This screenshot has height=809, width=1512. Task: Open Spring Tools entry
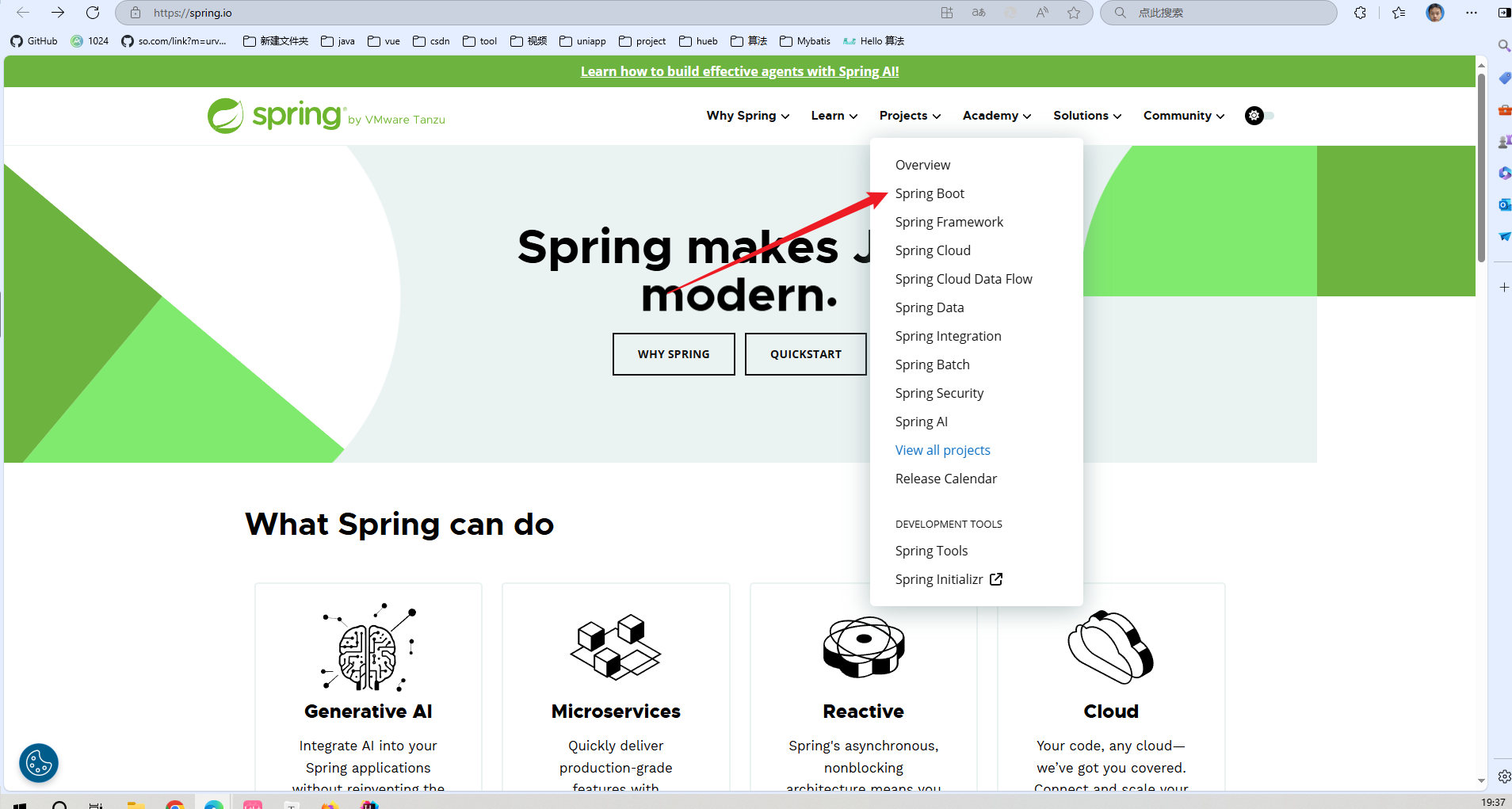tap(931, 551)
